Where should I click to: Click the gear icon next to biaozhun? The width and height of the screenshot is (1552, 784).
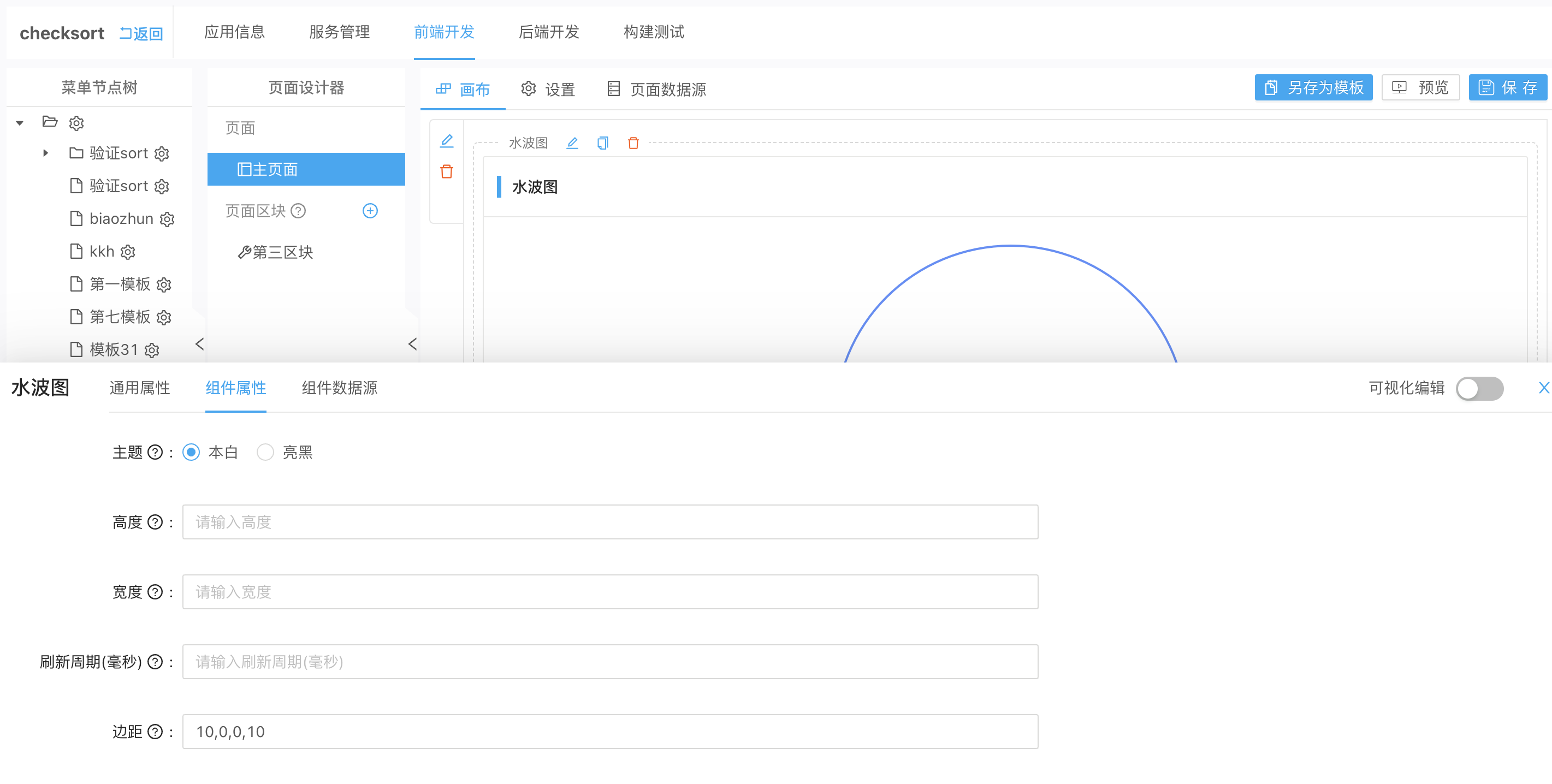click(167, 219)
